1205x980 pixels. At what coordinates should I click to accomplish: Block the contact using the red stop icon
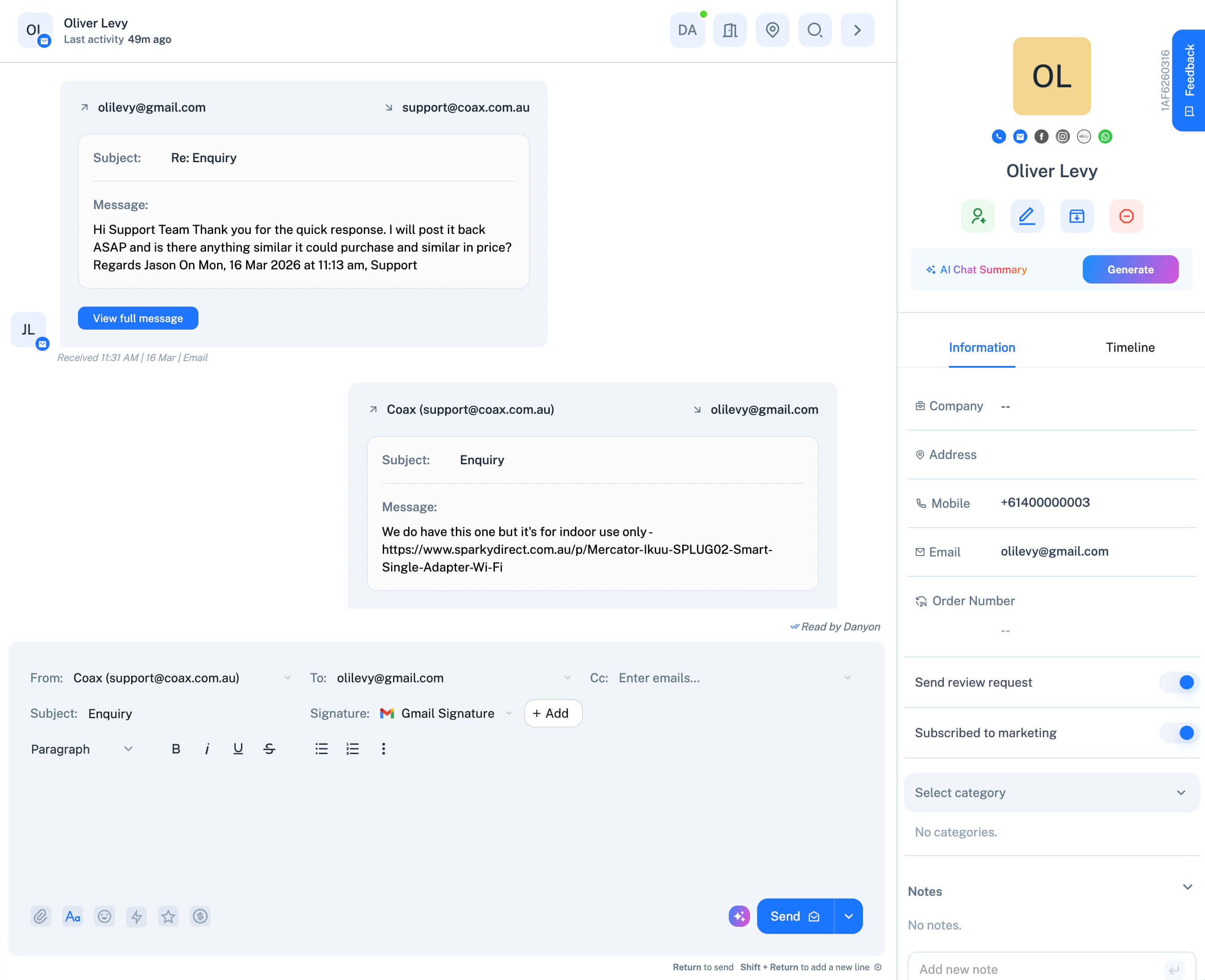(1126, 216)
